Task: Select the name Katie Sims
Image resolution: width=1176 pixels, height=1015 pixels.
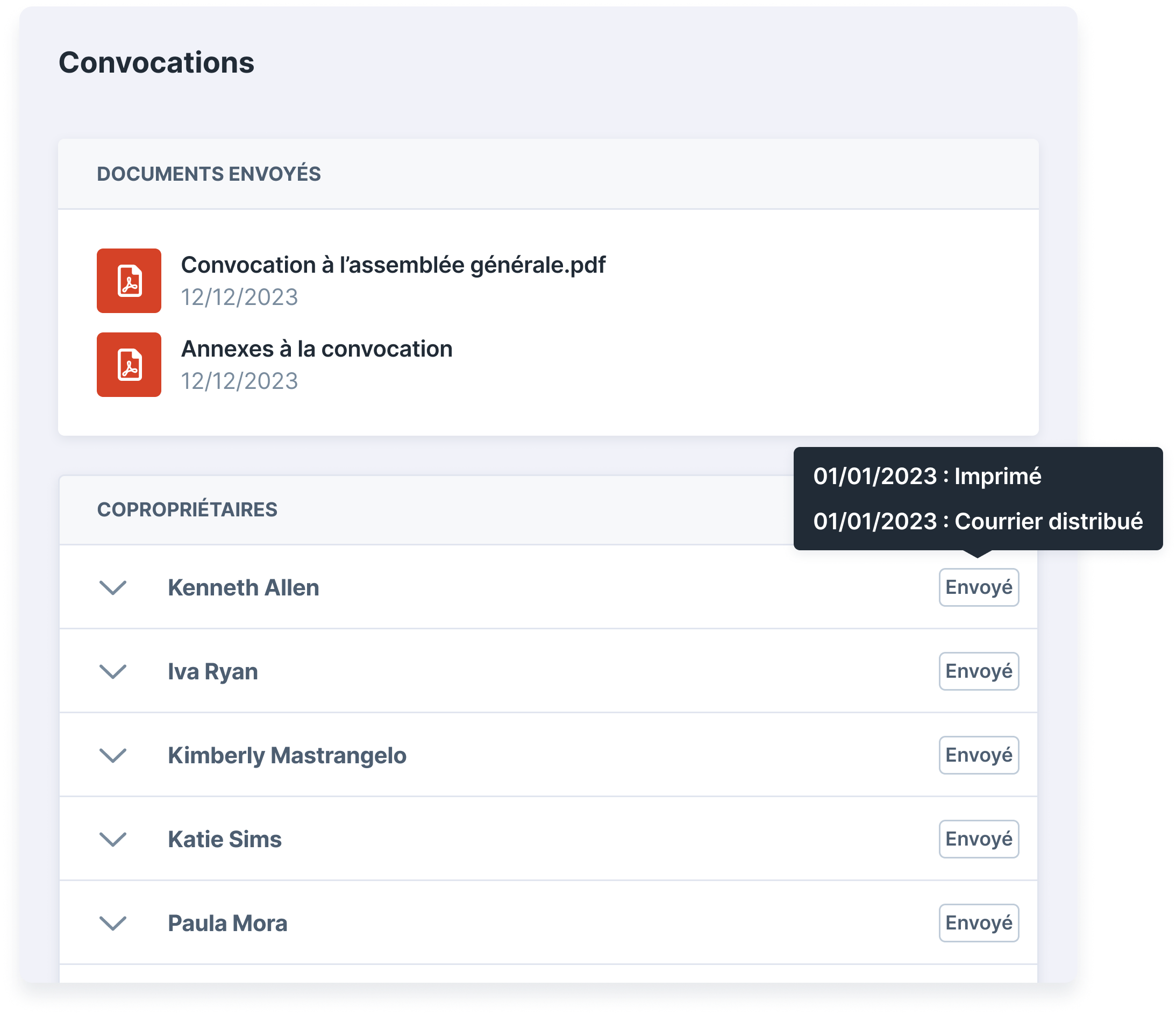Action: 225,839
